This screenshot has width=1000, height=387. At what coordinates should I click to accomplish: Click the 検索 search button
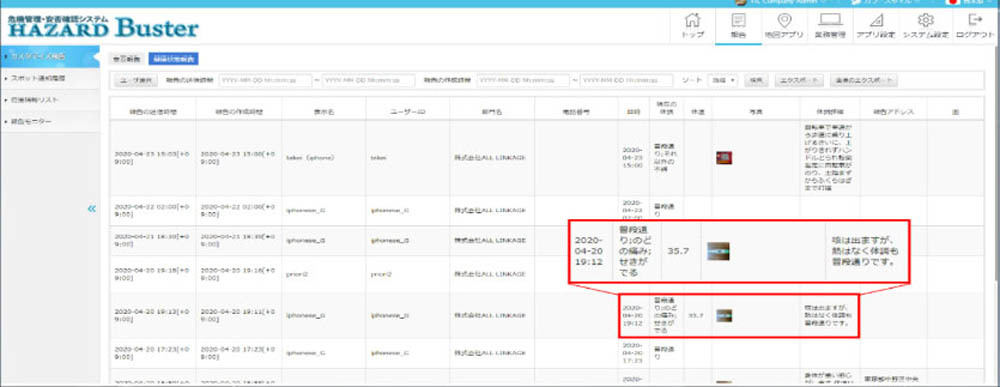tap(756, 80)
